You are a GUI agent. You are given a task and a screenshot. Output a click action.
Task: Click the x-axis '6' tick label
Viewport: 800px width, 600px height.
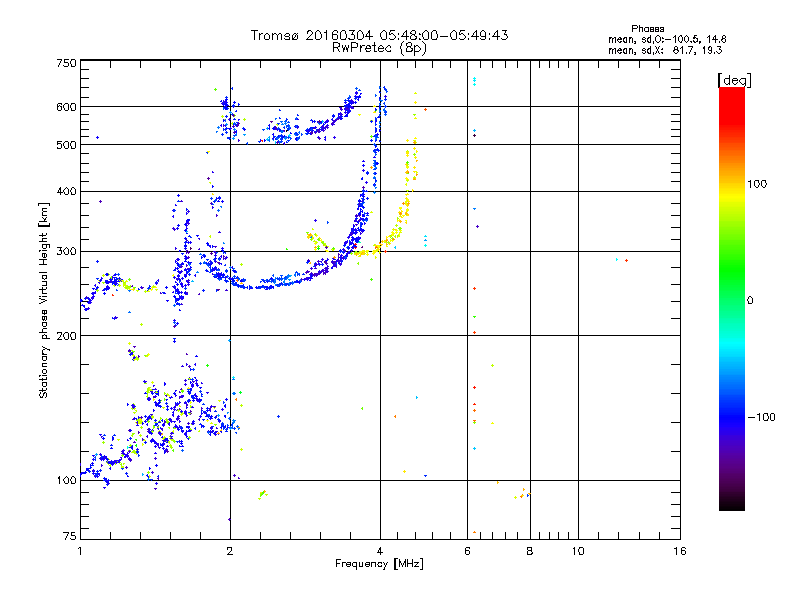coord(467,551)
